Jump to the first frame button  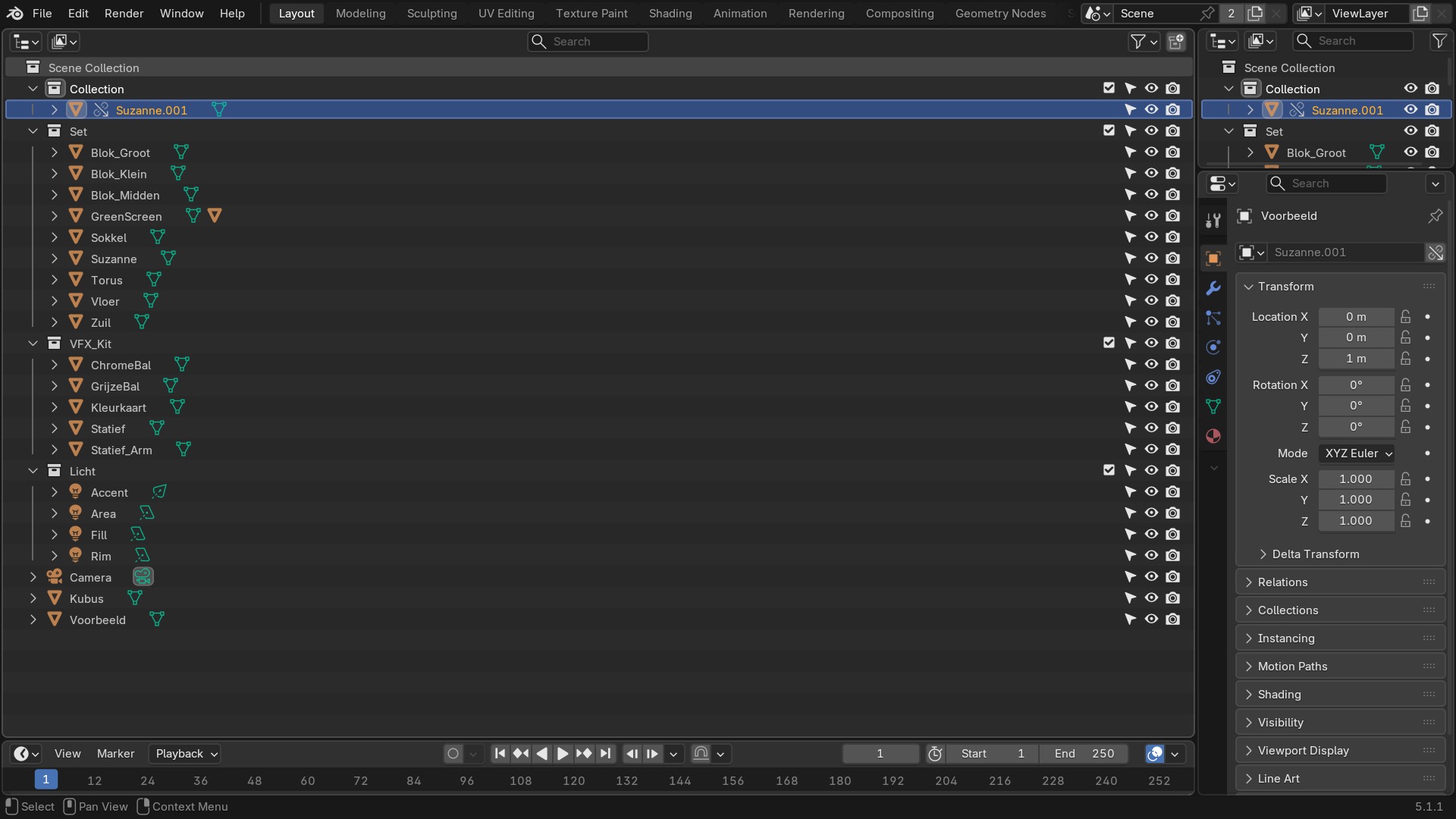pyautogui.click(x=500, y=754)
